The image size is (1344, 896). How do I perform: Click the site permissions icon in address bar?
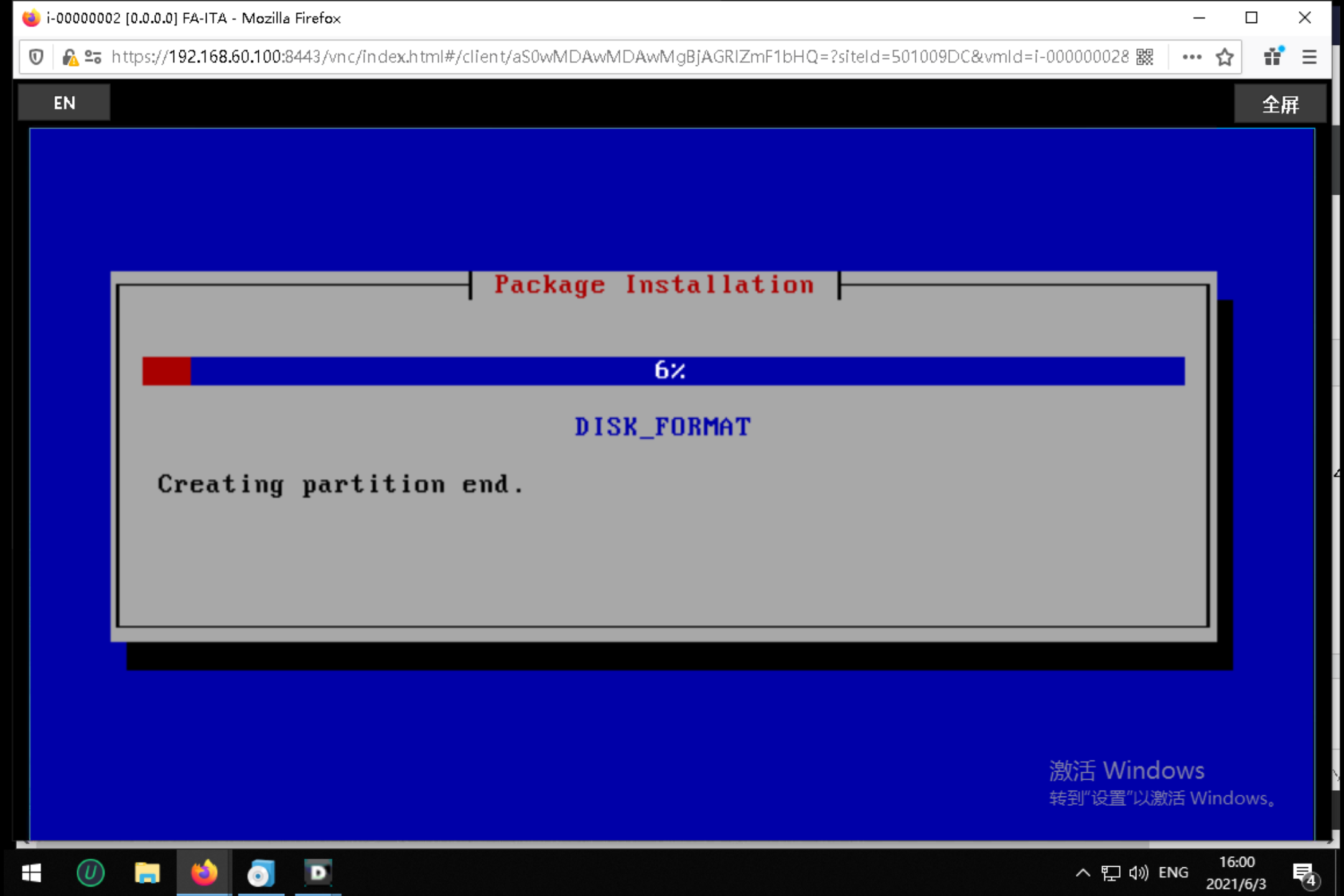coord(93,57)
